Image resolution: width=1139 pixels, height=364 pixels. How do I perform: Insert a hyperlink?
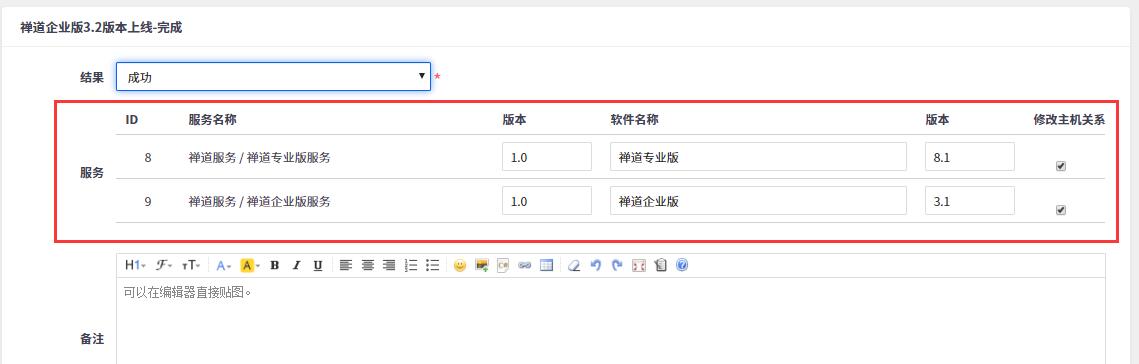pyautogui.click(x=524, y=266)
